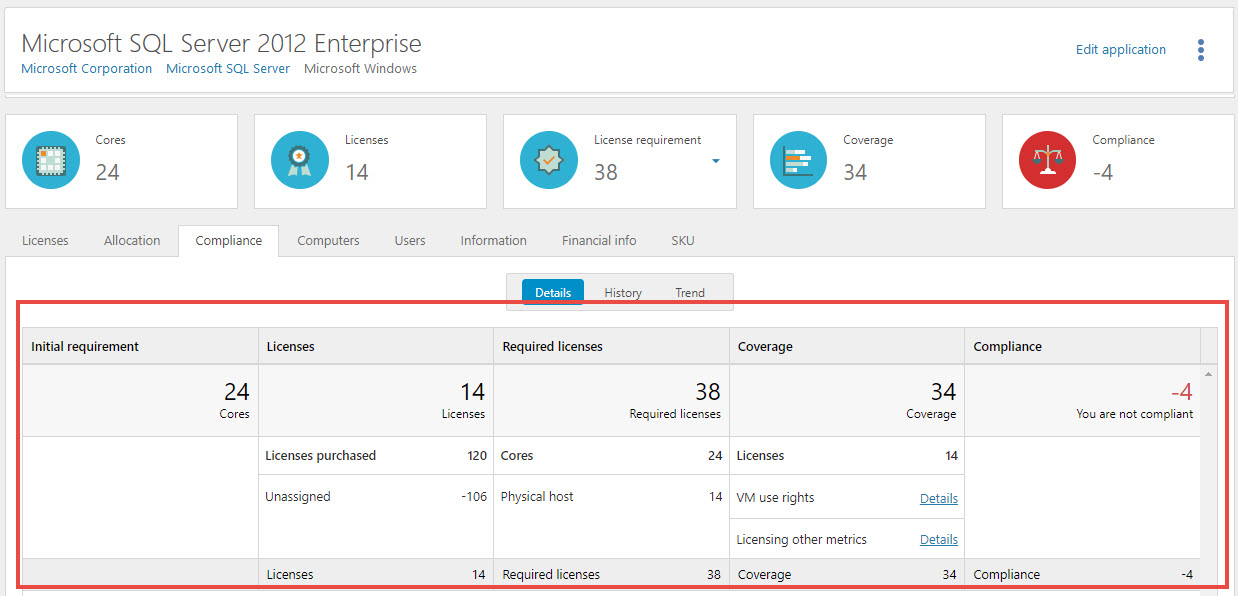Viewport: 1238px width, 596px height.
Task: Open Microsoft SQL Server link
Action: point(228,69)
